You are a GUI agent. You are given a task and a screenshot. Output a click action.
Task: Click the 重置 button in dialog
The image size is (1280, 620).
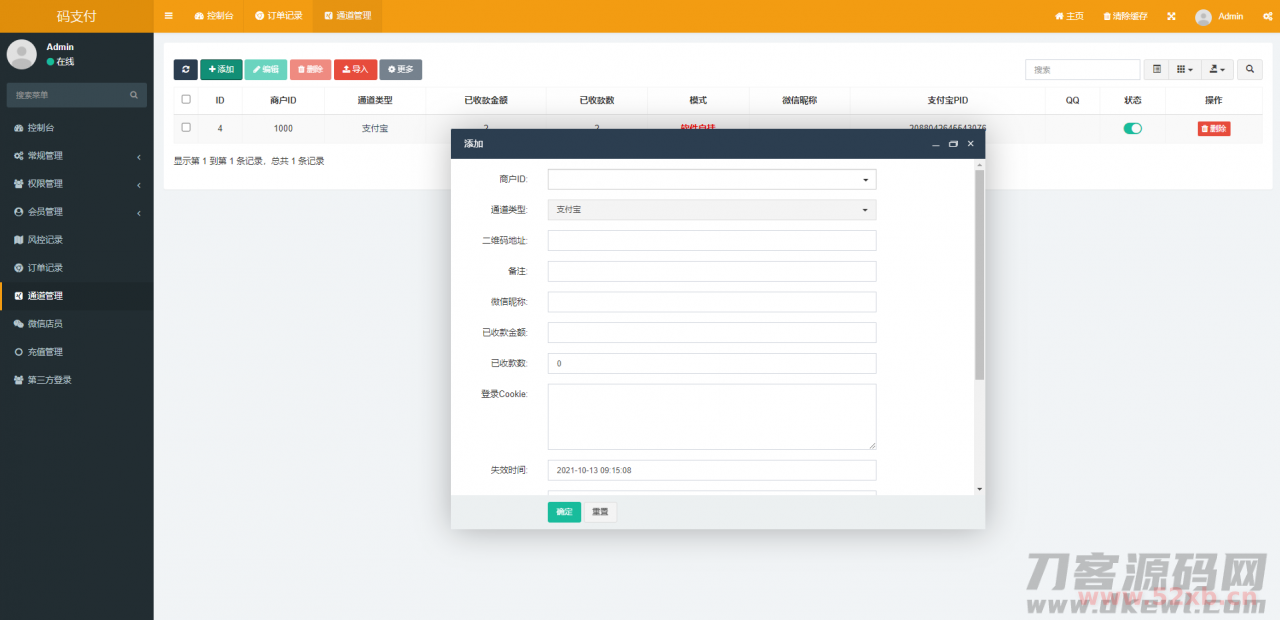(600, 512)
